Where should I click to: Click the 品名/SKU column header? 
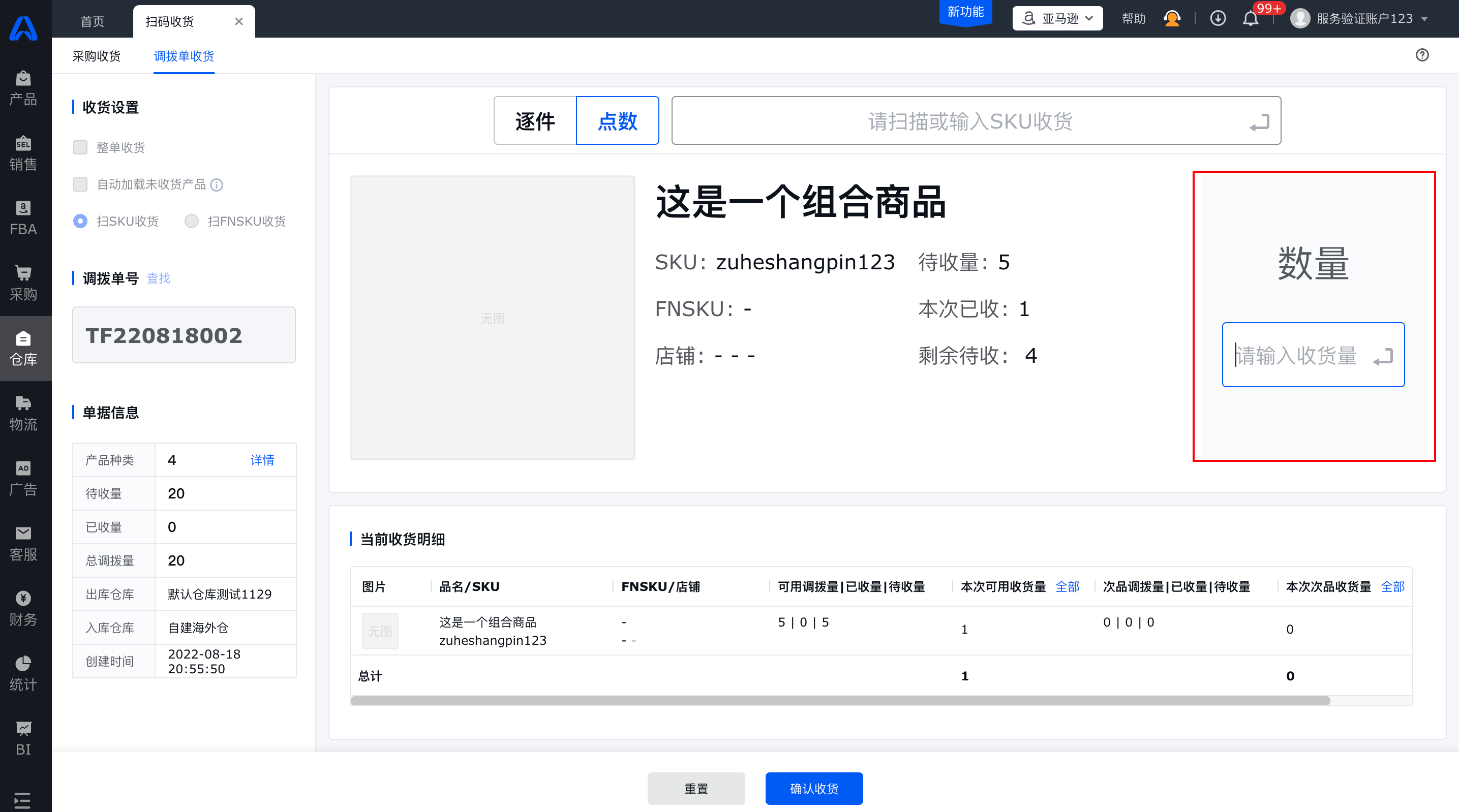[x=470, y=586]
